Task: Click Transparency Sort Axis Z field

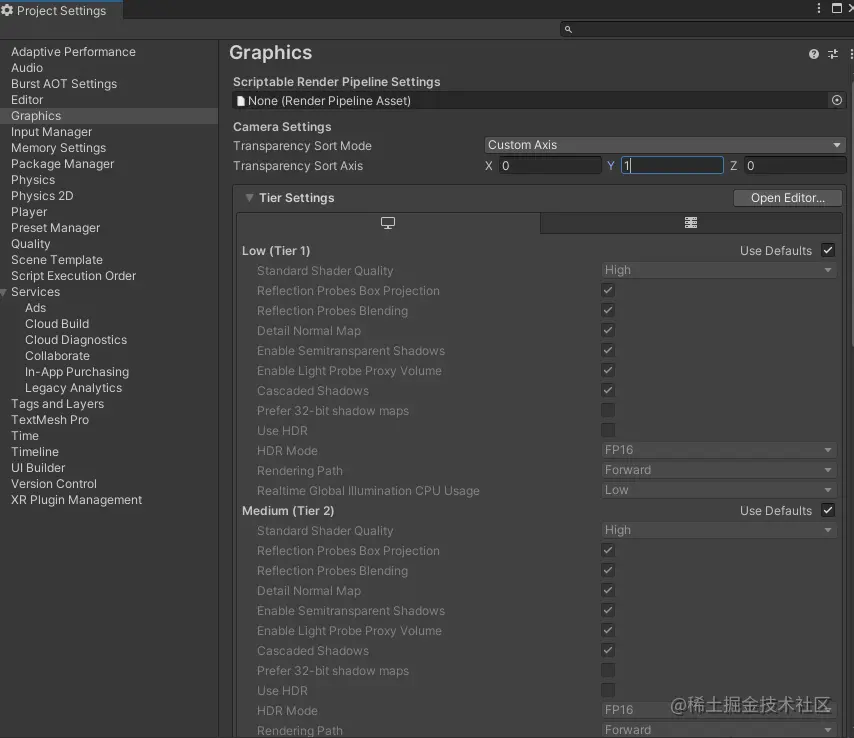Action: (795, 166)
